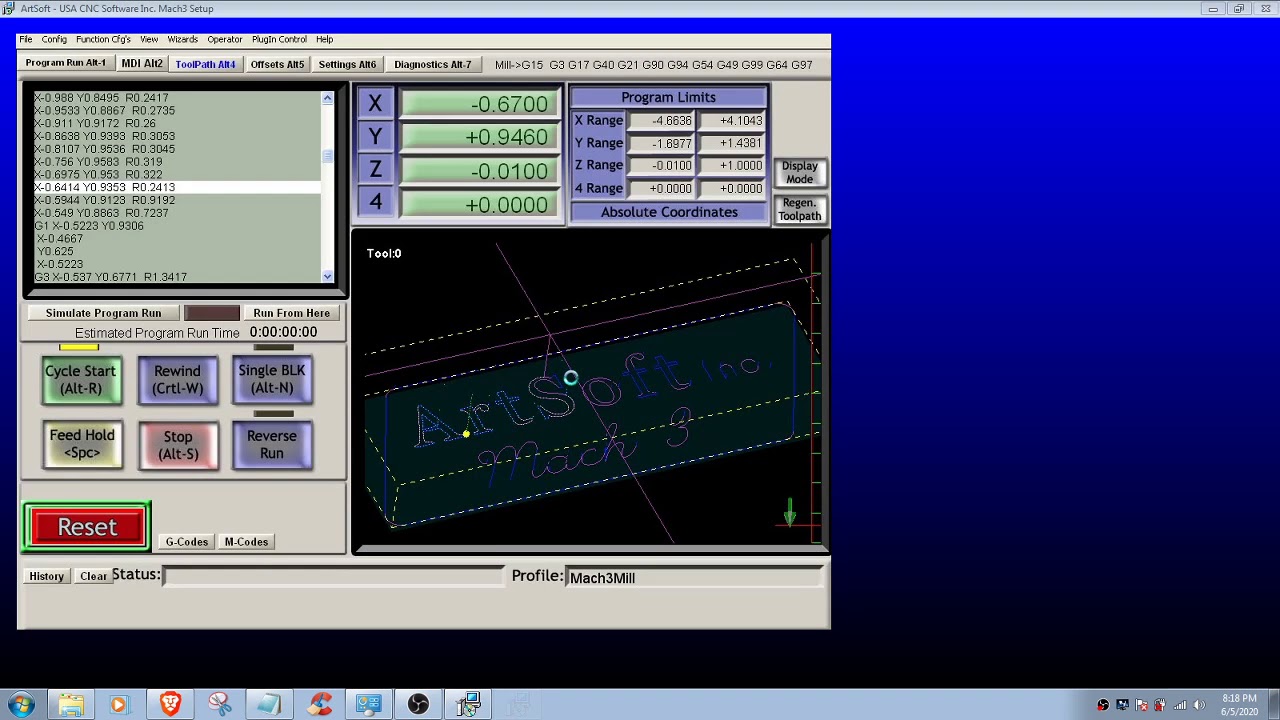Viewport: 1280px width, 720px height.
Task: Open the Wizards menu
Action: click(182, 39)
